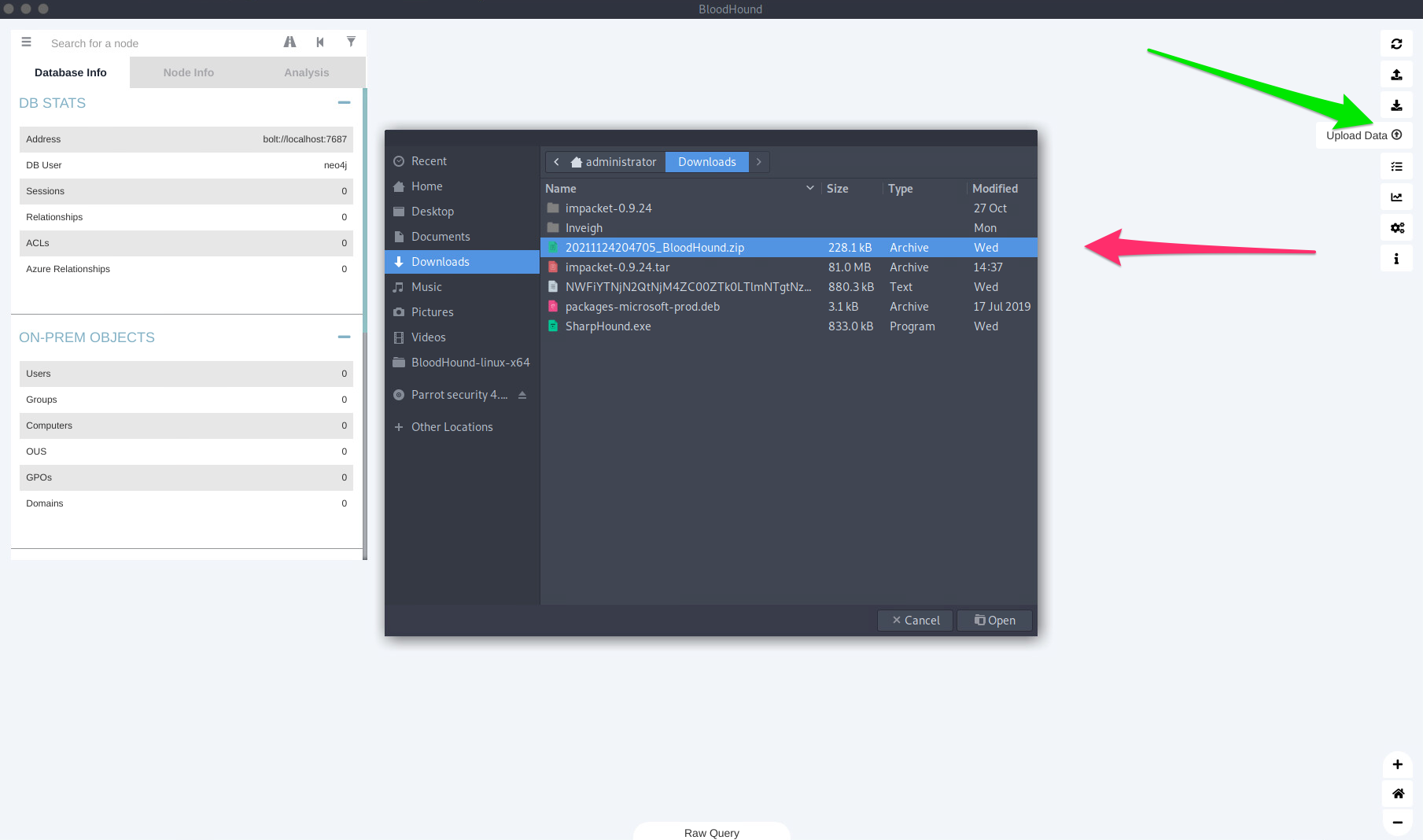Zoom in with the plus icon
Viewport: 1423px width, 840px height.
click(1397, 764)
